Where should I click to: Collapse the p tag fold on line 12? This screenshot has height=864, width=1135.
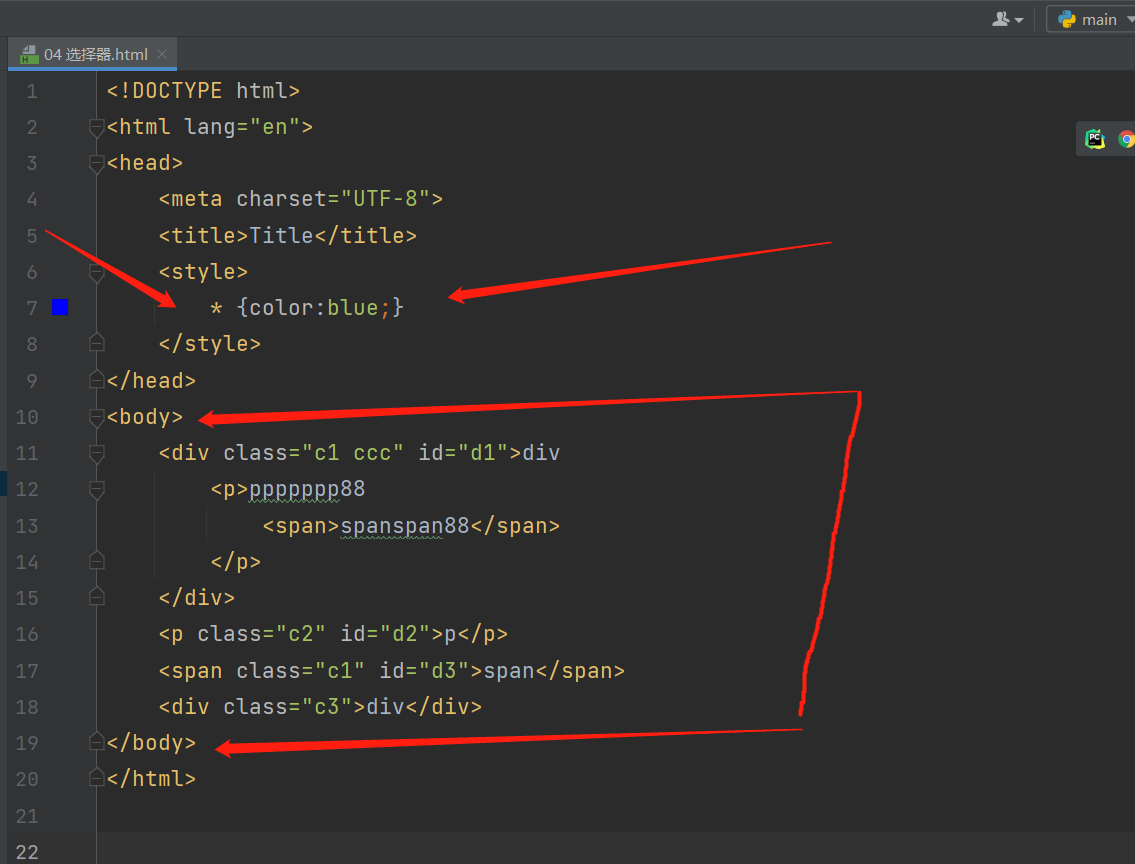coord(96,489)
